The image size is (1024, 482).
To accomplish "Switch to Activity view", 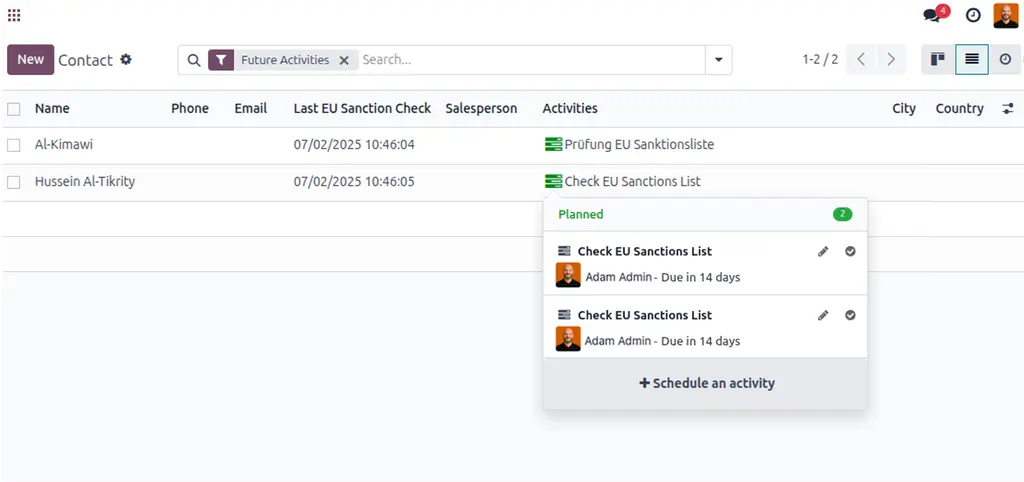I will click(x=1005, y=60).
